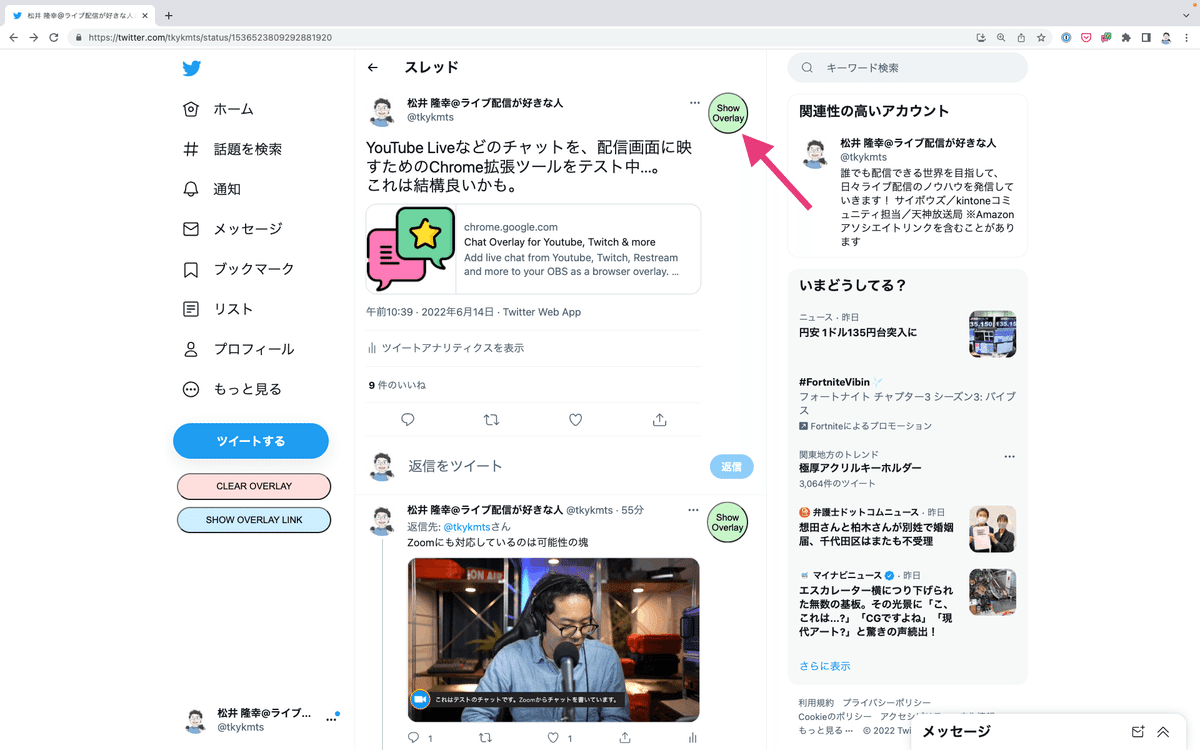
Task: Open the マイナビニュース escalator story
Action: tap(907, 603)
